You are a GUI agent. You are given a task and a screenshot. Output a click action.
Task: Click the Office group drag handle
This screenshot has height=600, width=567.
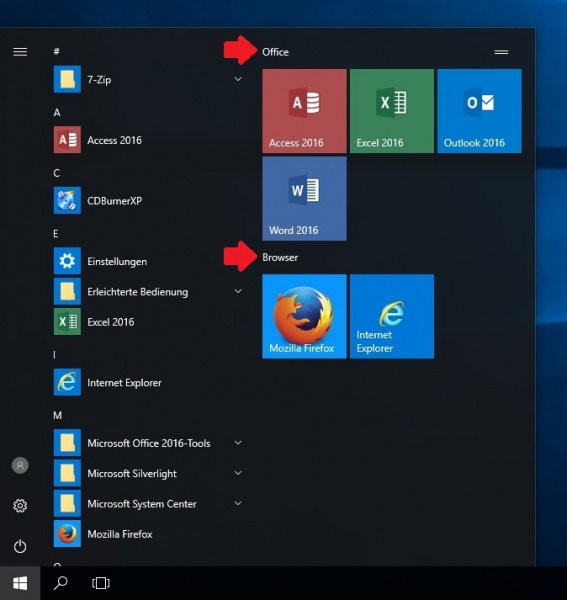point(501,52)
